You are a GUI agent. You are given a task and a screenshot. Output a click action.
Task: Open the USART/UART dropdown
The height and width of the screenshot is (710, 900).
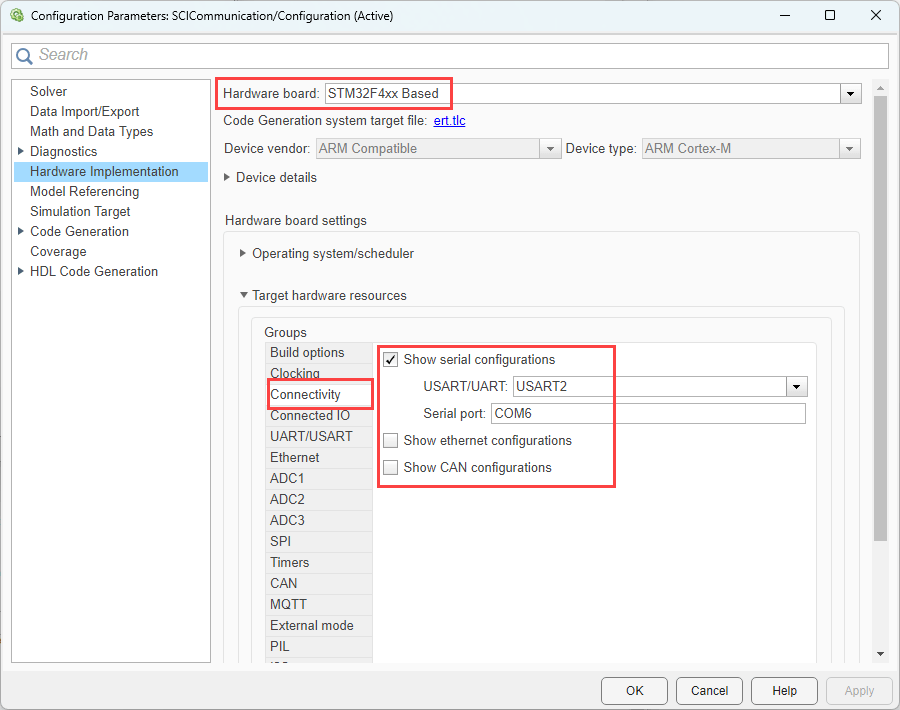tap(796, 387)
